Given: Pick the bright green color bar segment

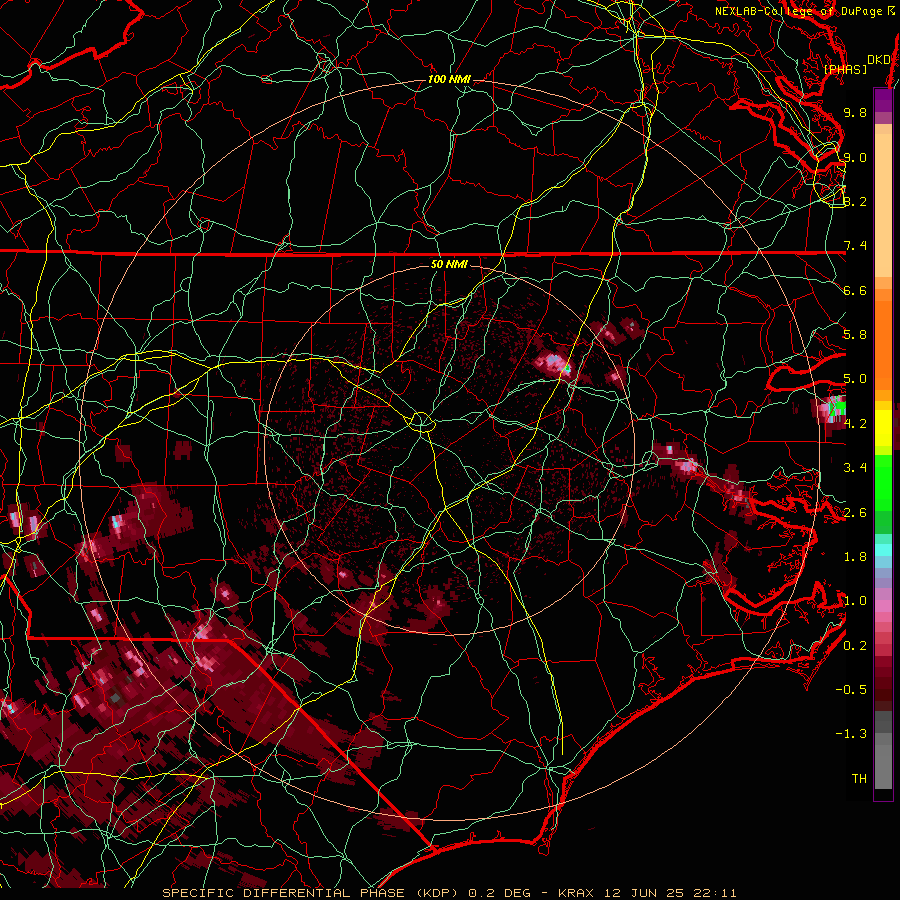Looking at the screenshot, I should pos(883,482).
